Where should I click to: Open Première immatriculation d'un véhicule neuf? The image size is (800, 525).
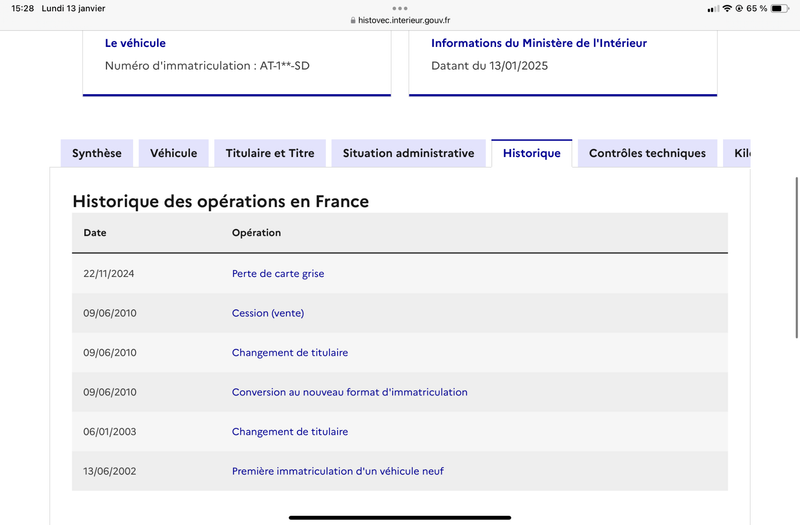[338, 471]
